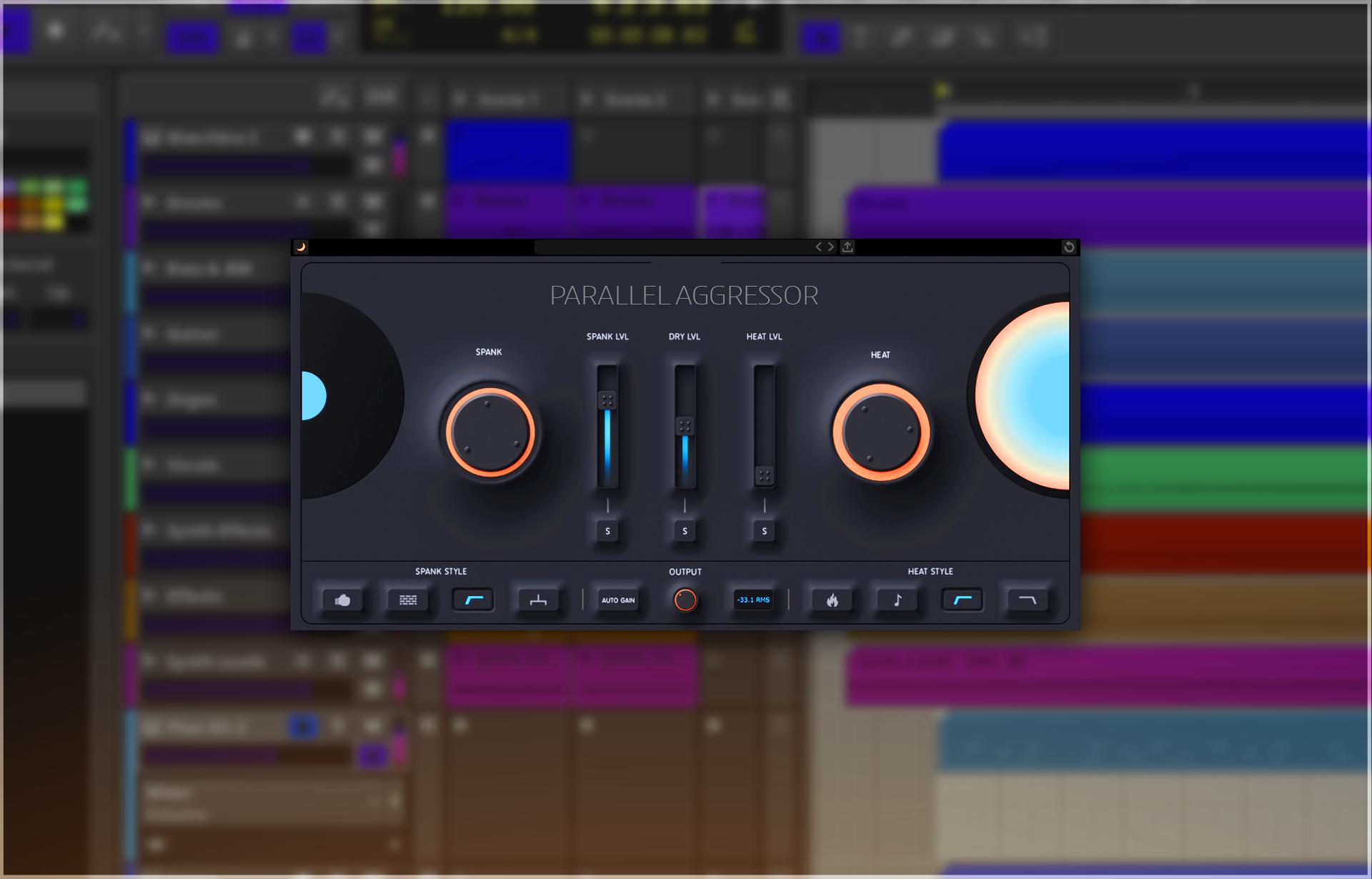Select the sidechain bracket Spank Style button
Viewport: 1372px width, 879px height.
538,600
